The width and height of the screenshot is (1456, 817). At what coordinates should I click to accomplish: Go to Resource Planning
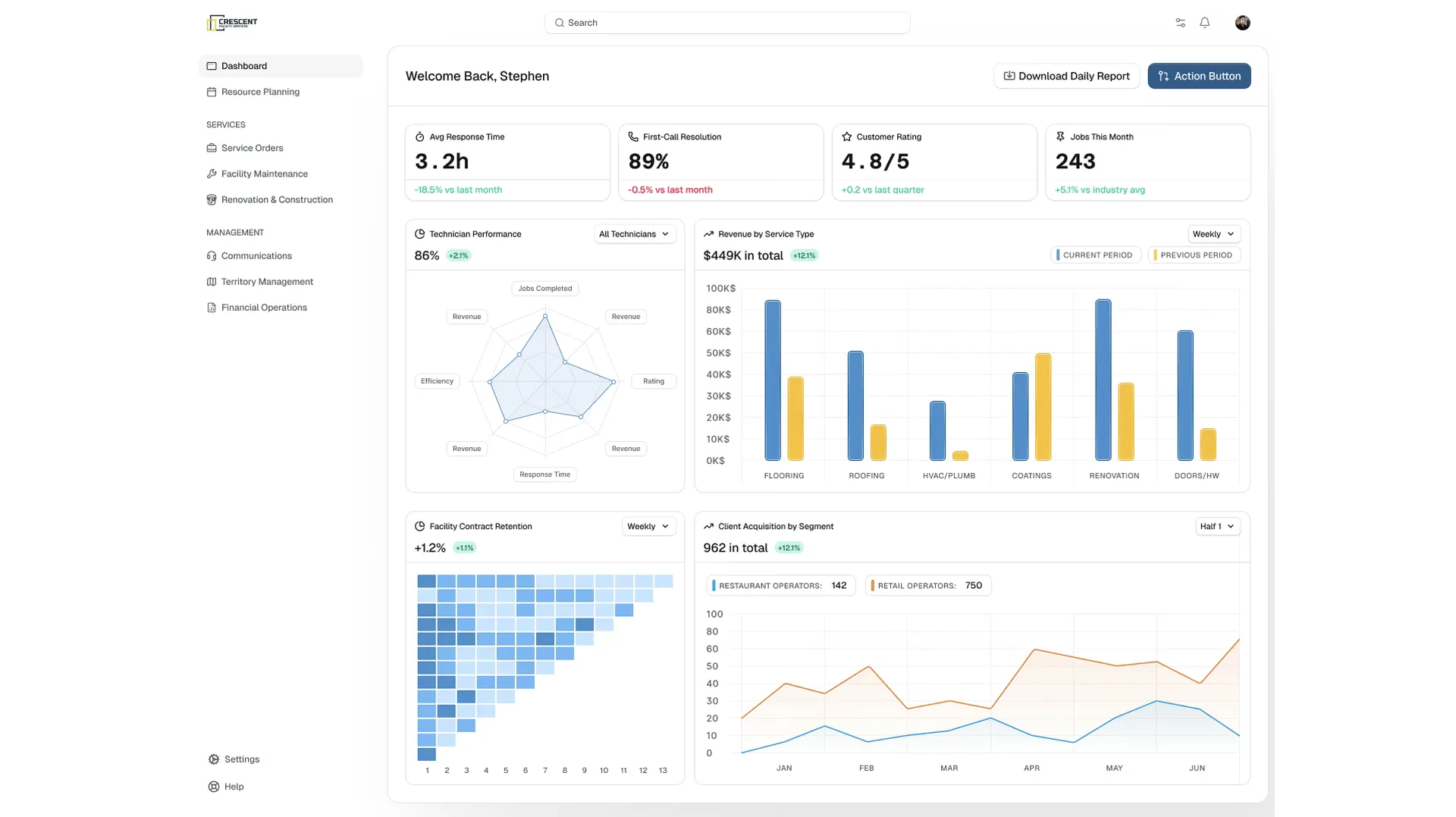281,92
